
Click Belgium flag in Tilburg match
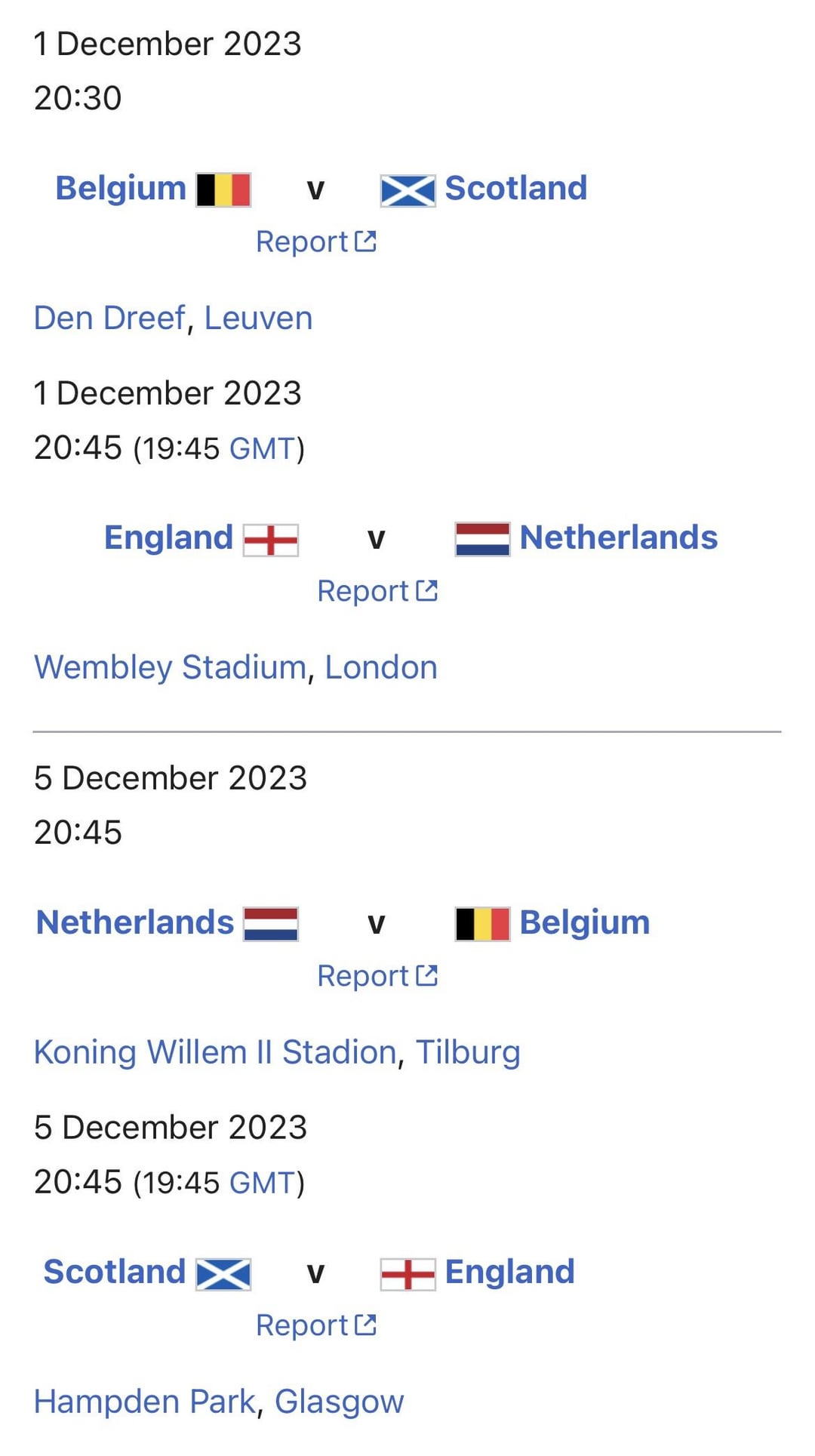point(482,924)
